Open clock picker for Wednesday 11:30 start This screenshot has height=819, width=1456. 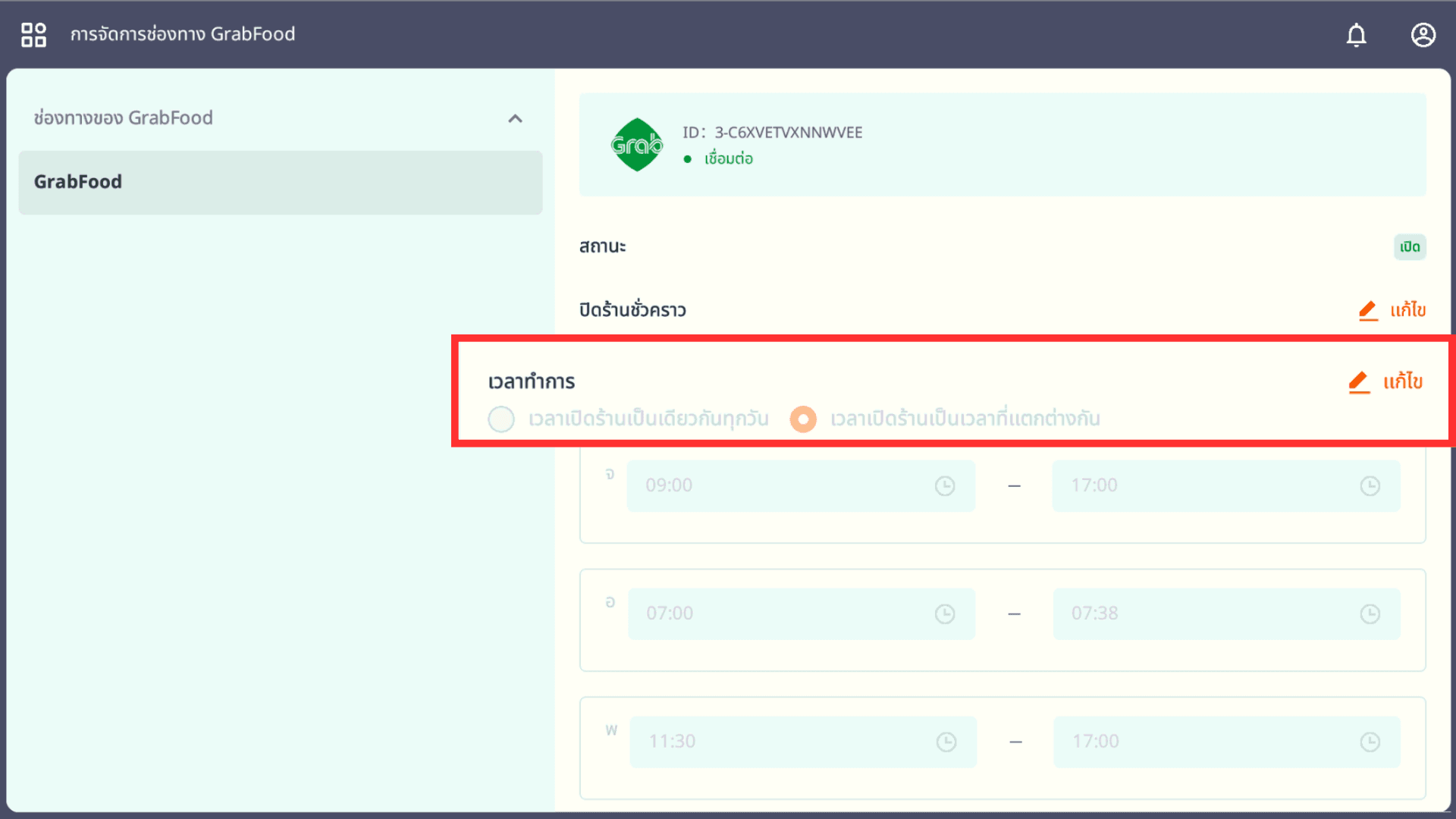(946, 742)
